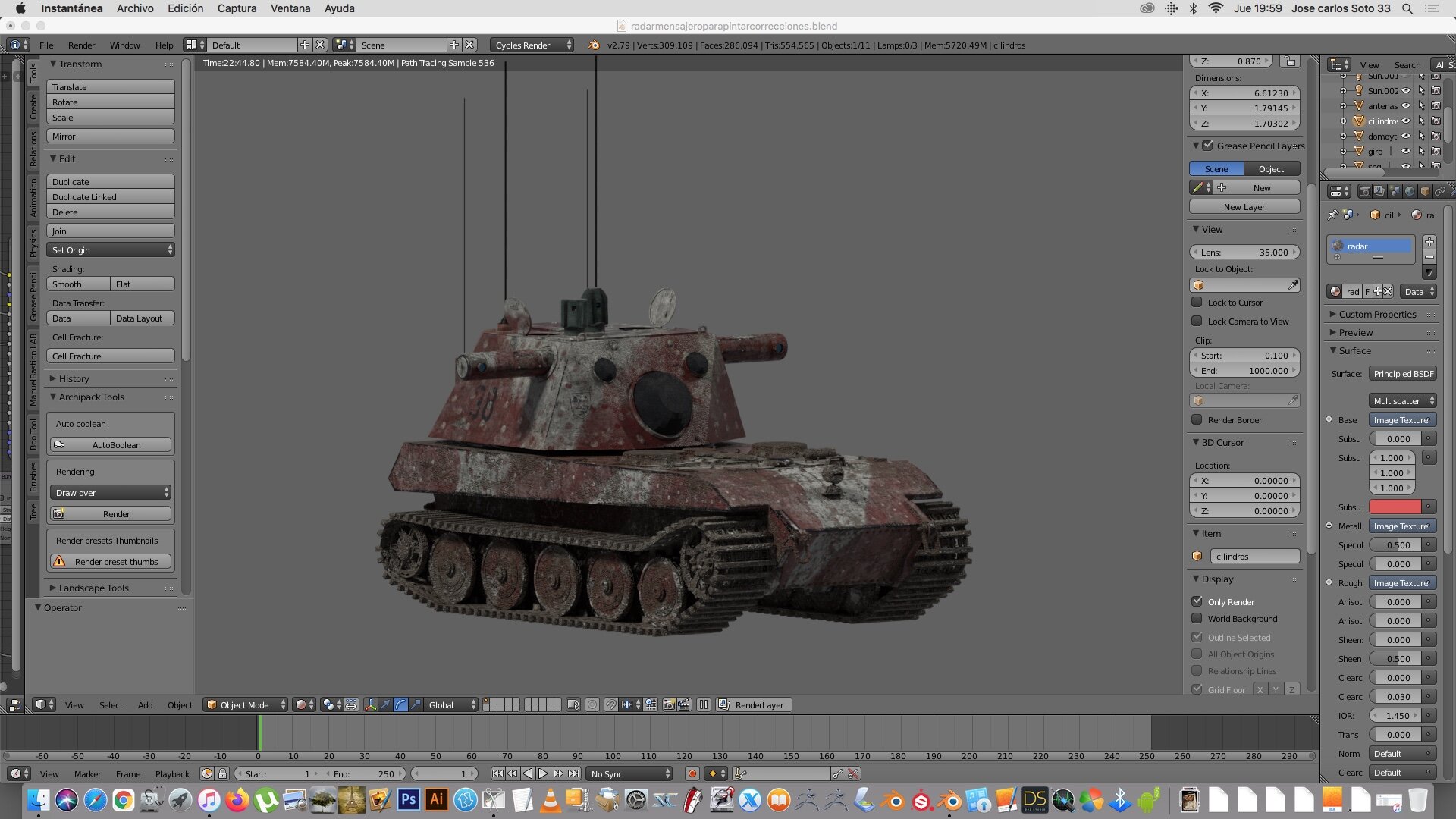Screen dimensions: 1456x819
Task: Uncheck the Only Render checkbox
Action: pyautogui.click(x=1197, y=601)
